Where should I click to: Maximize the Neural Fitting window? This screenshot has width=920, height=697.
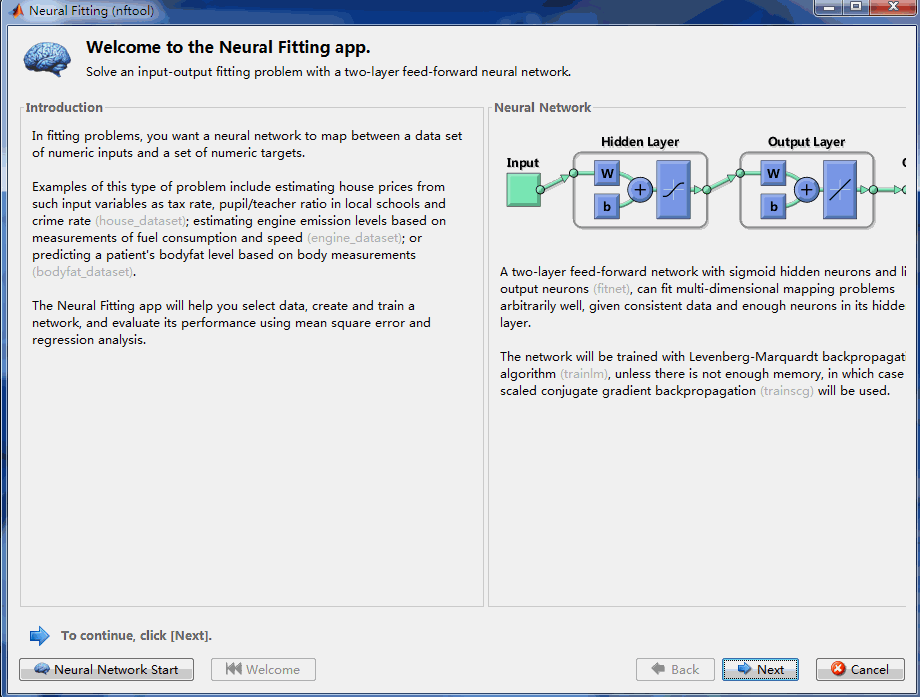856,8
